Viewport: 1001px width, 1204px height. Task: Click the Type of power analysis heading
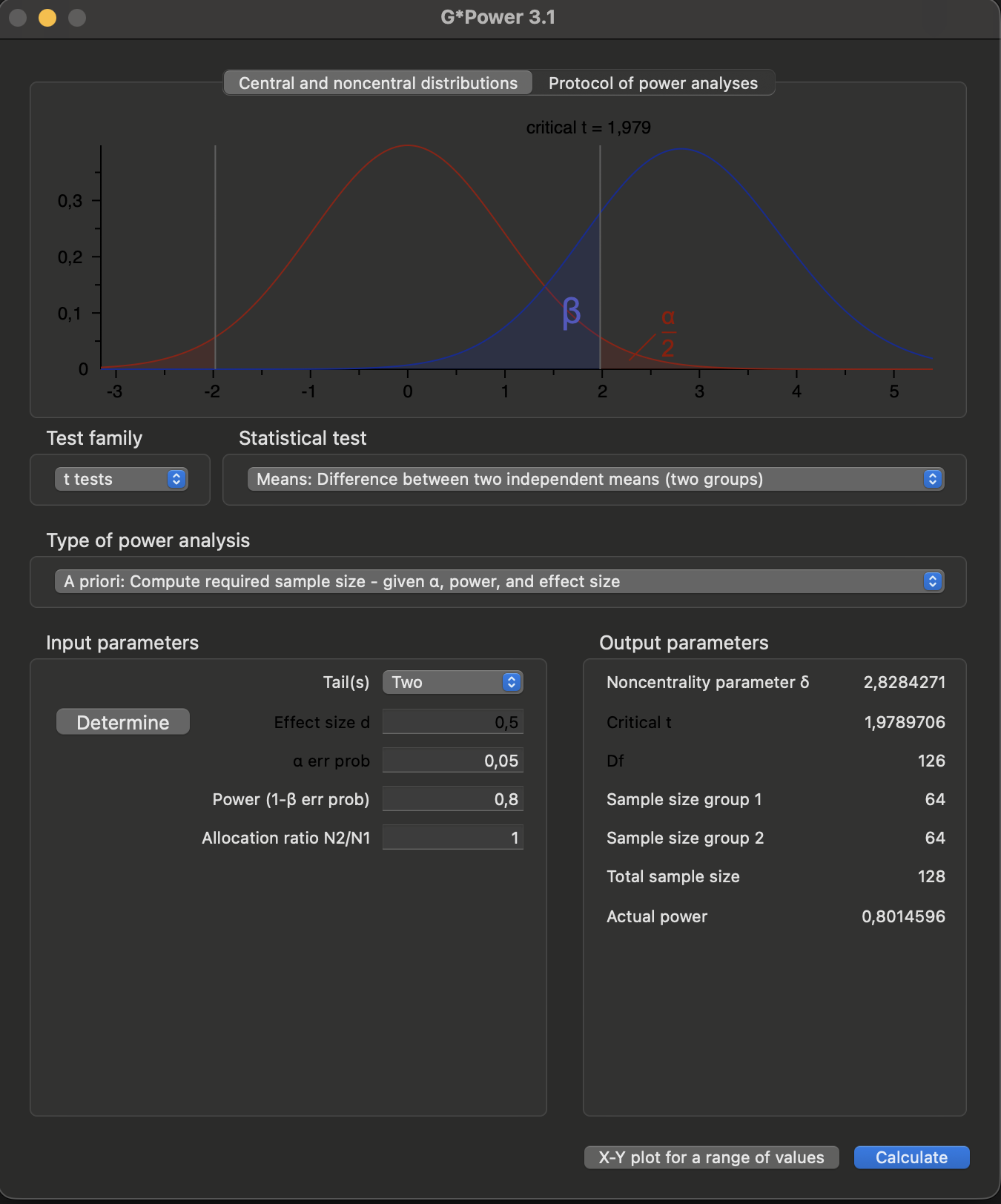(x=148, y=540)
